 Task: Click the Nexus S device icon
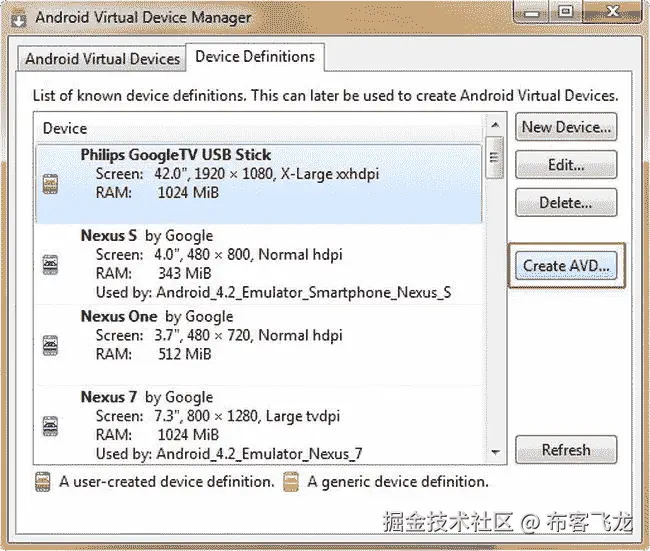tap(51, 265)
